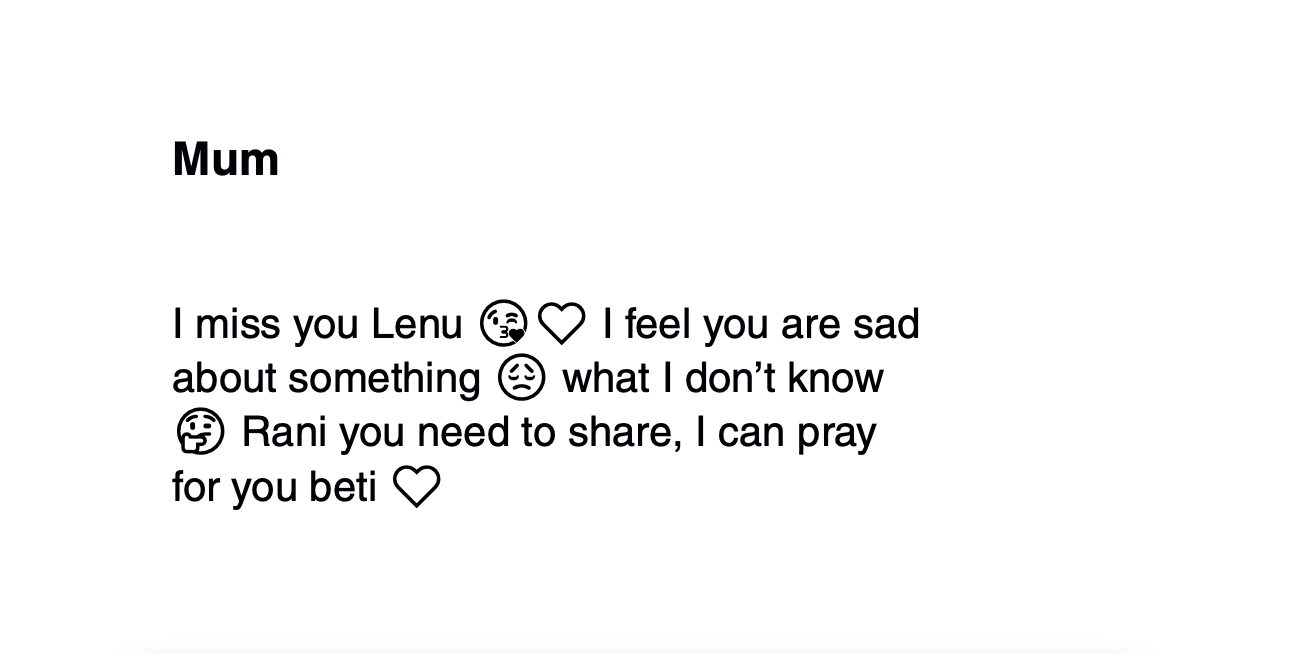Screen dimensions: 1299x654
Task: Click the name 'Lenu' in the message
Action: coord(416,324)
